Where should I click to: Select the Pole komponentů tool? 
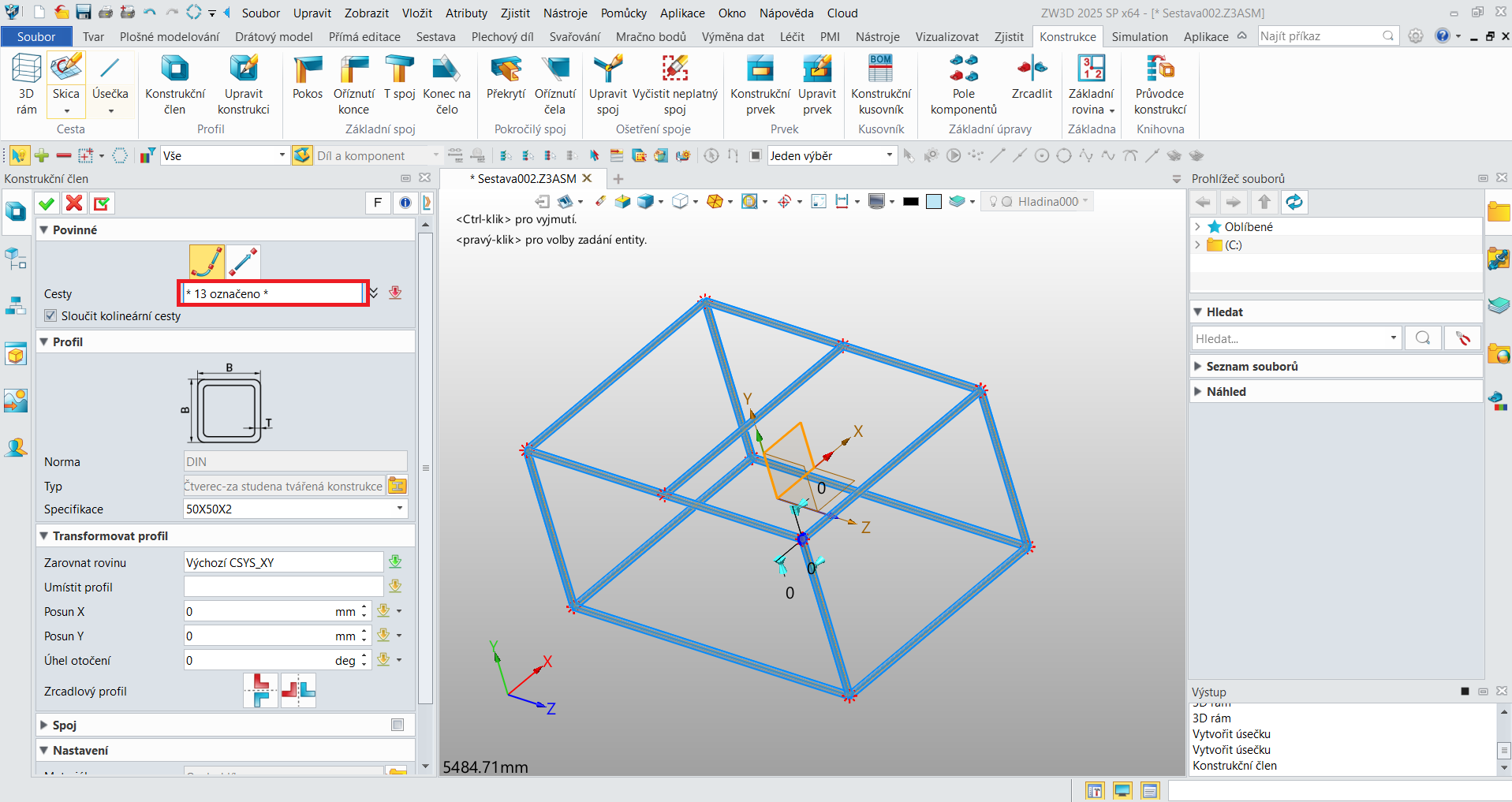pyautogui.click(x=964, y=69)
